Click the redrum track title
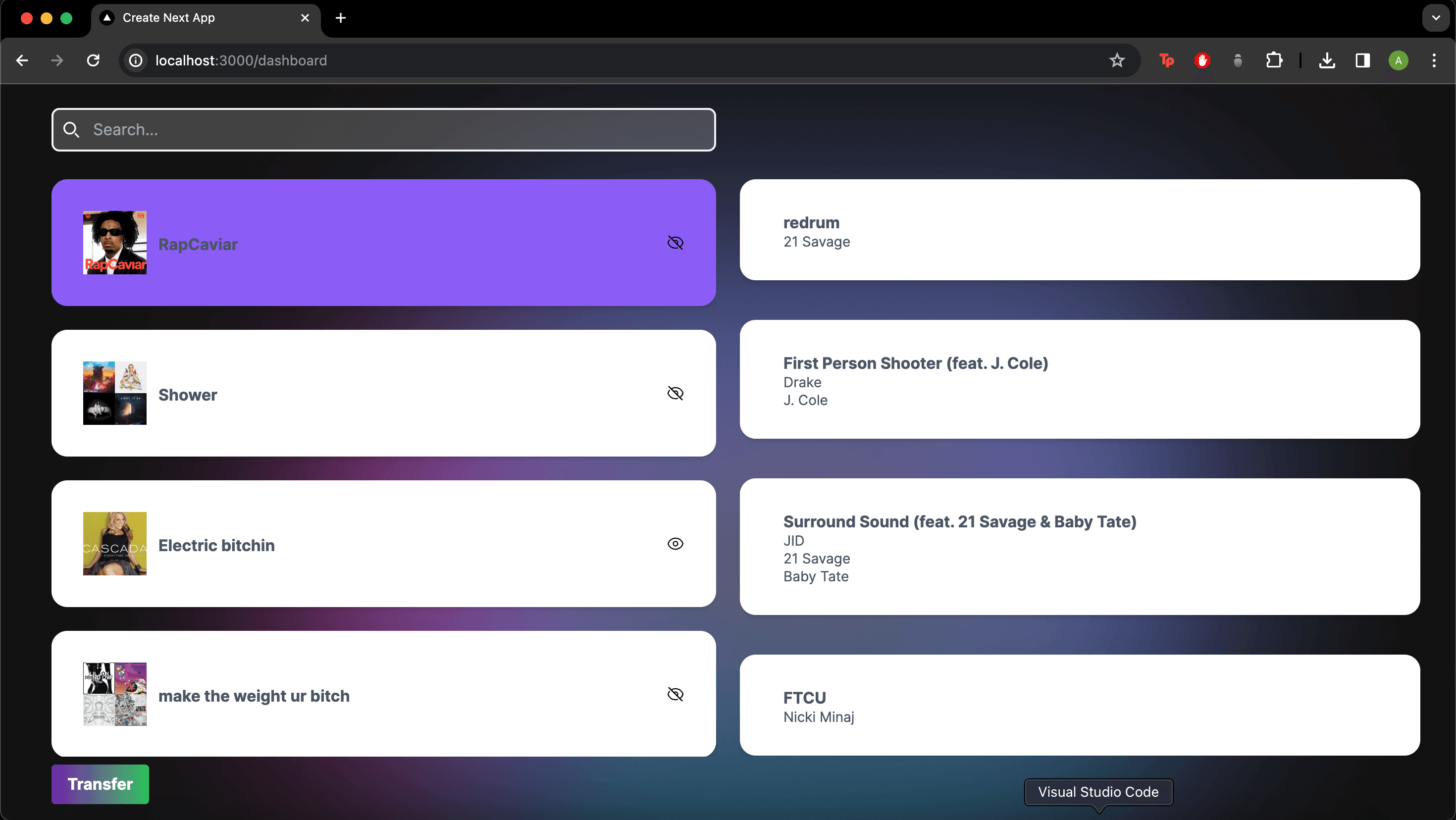 pos(811,223)
